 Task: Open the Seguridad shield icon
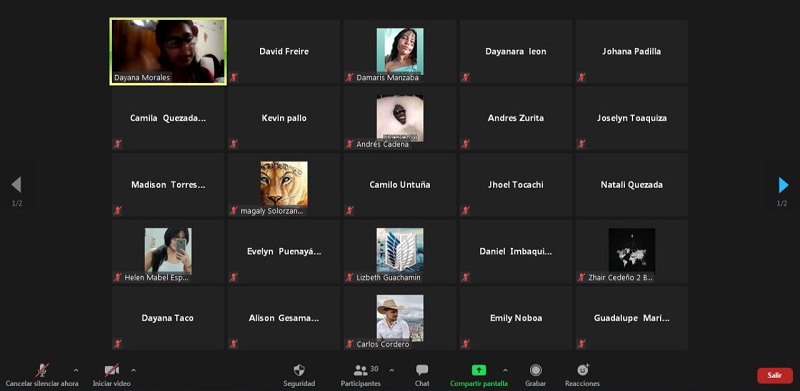click(299, 370)
